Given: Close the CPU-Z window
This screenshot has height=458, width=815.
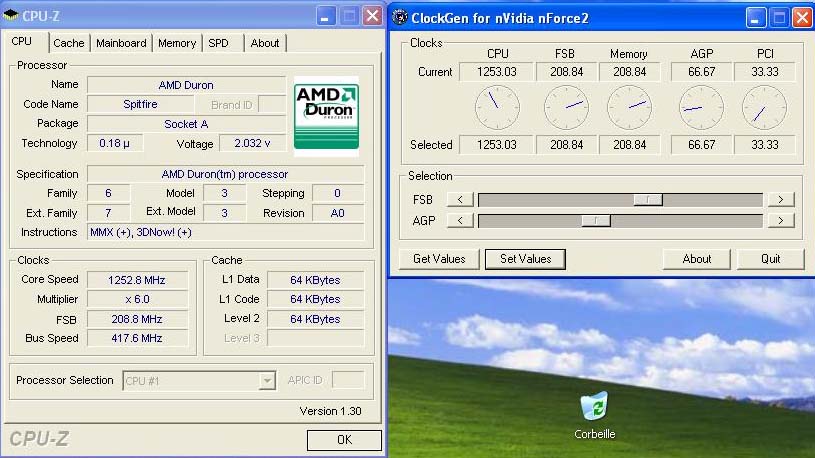Looking at the screenshot, I should [x=372, y=16].
